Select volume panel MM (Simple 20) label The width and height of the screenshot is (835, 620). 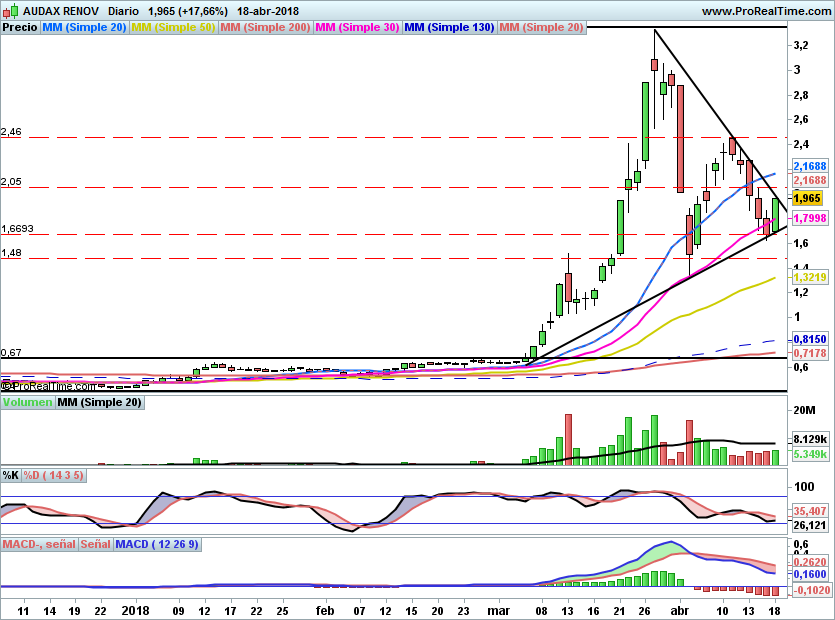tap(99, 403)
